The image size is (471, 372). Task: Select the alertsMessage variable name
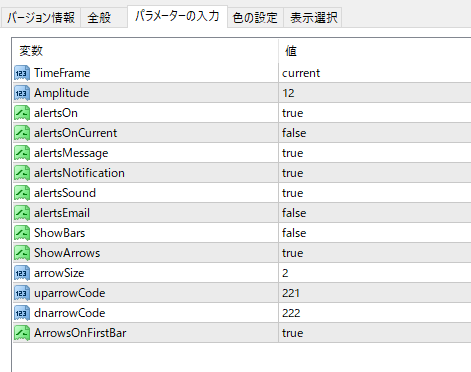(71, 153)
